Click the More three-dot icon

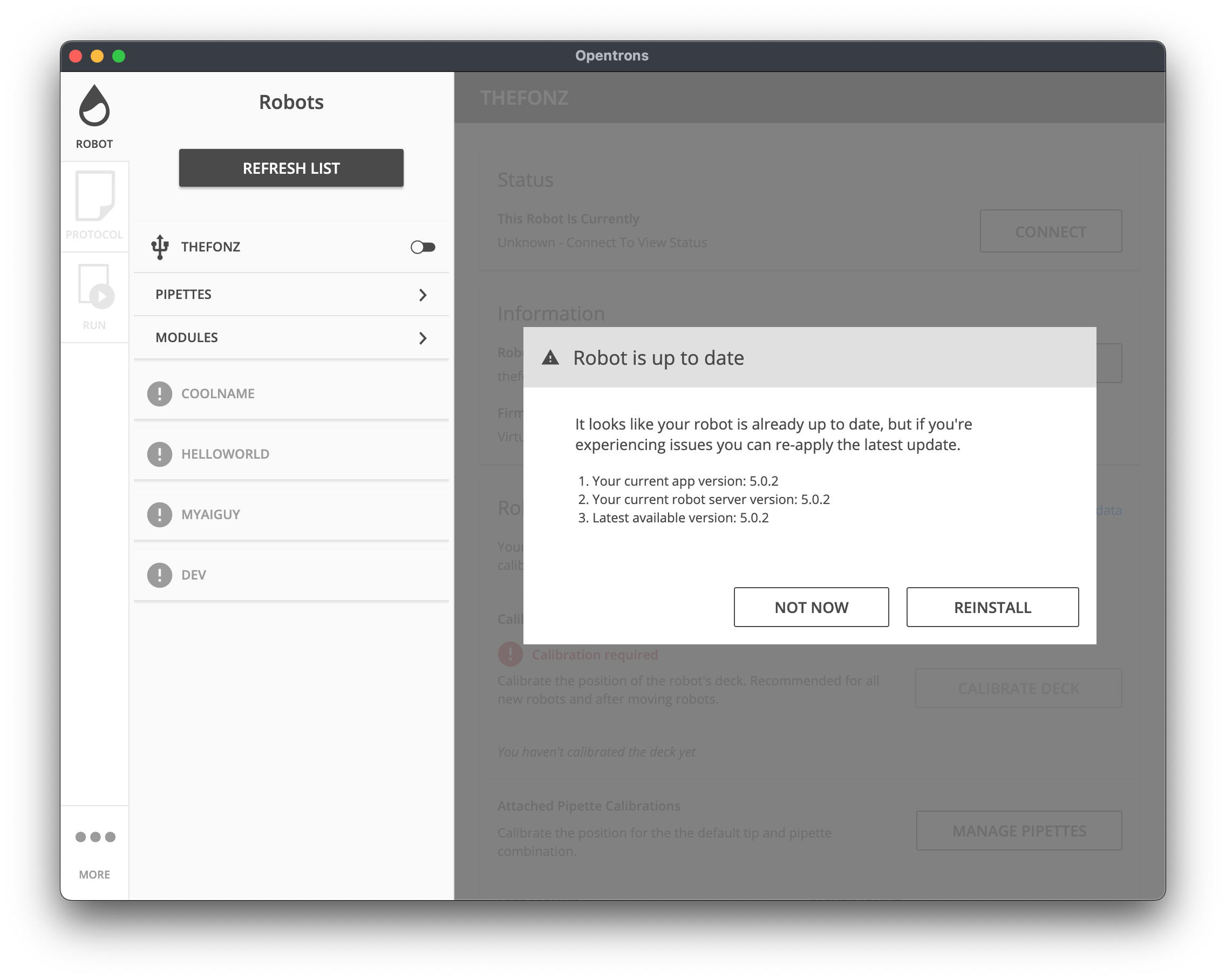click(94, 836)
